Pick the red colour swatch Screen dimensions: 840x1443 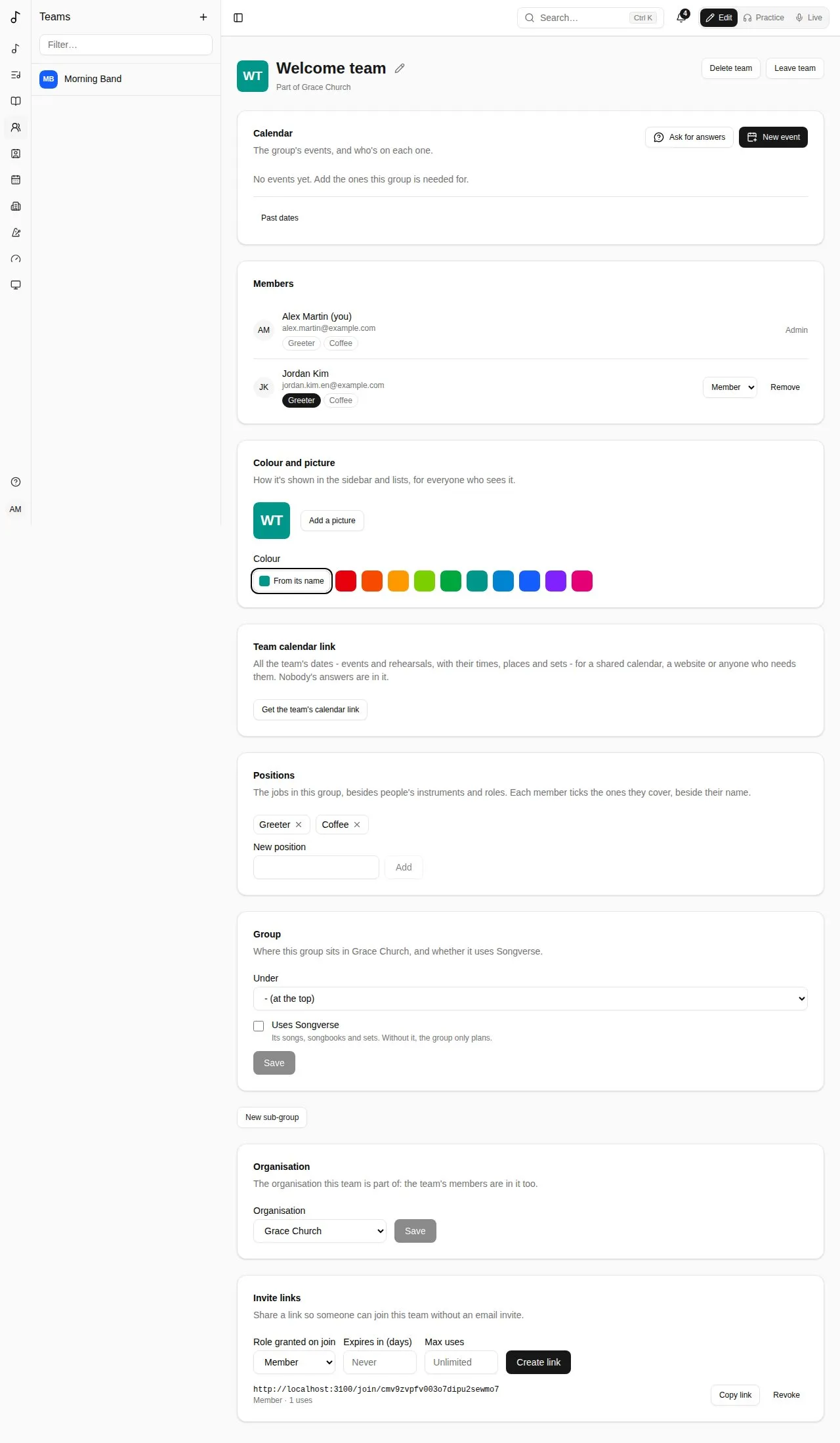tap(346, 581)
